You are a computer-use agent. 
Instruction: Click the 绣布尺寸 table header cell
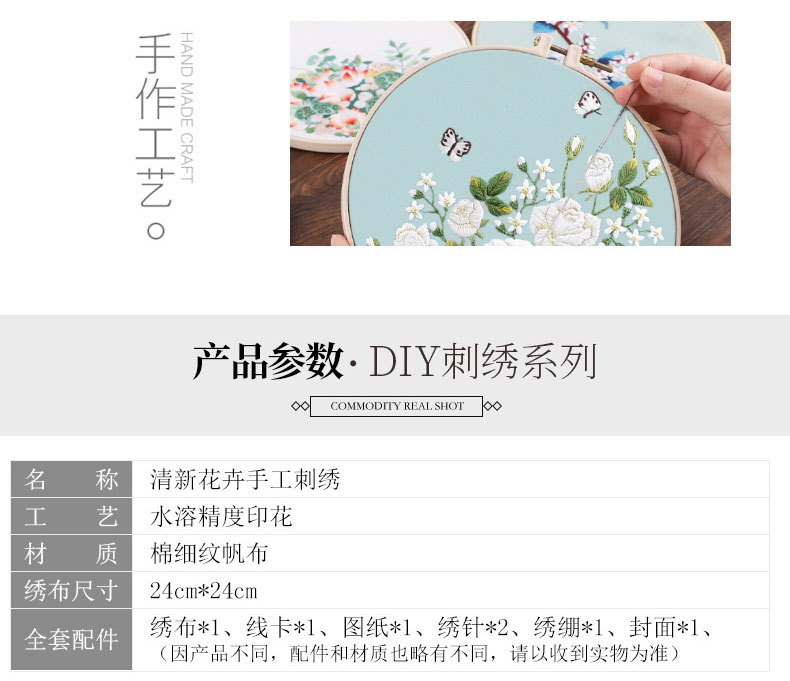pyautogui.click(x=72, y=590)
